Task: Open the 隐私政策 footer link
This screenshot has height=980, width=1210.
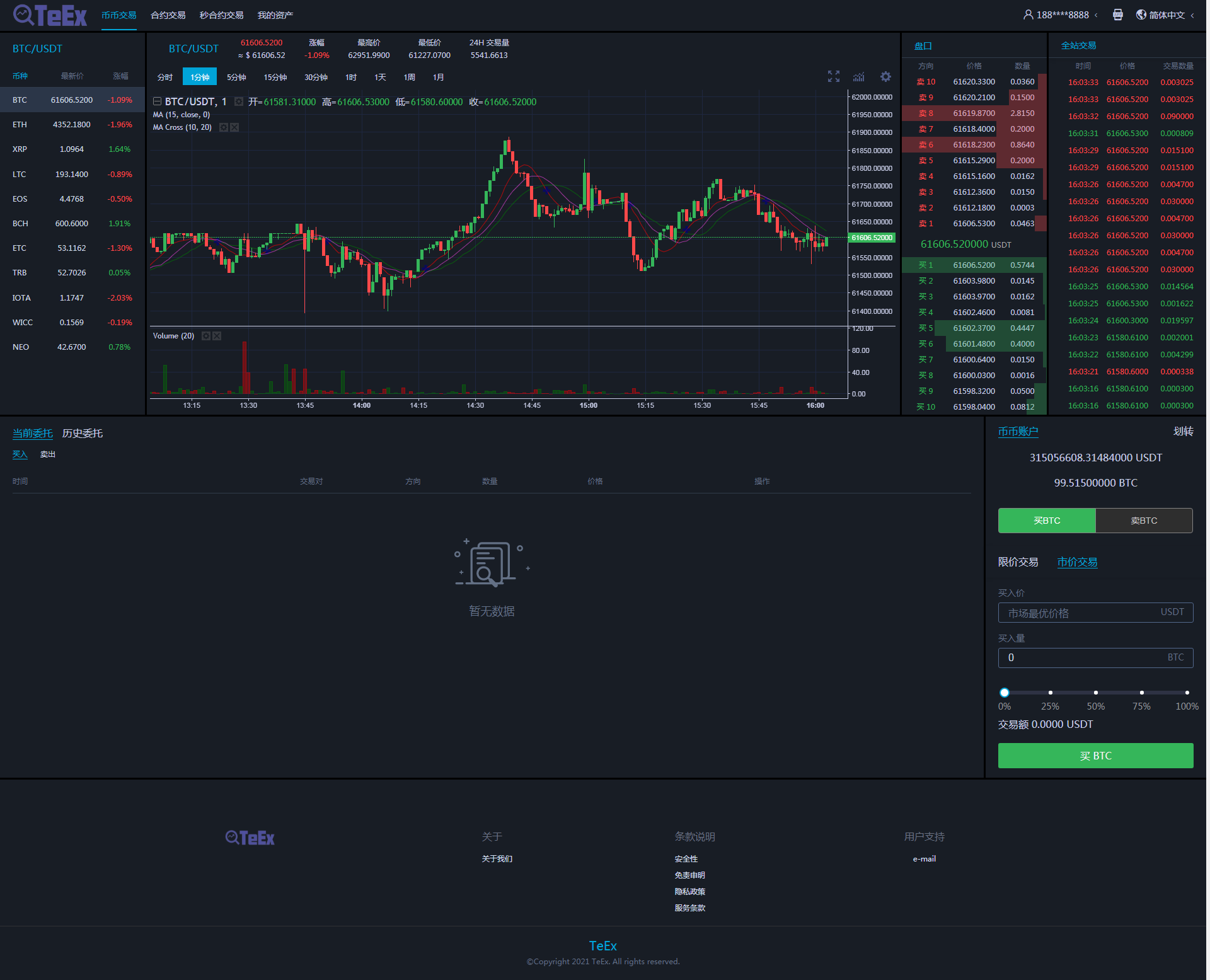Action: pos(689,892)
